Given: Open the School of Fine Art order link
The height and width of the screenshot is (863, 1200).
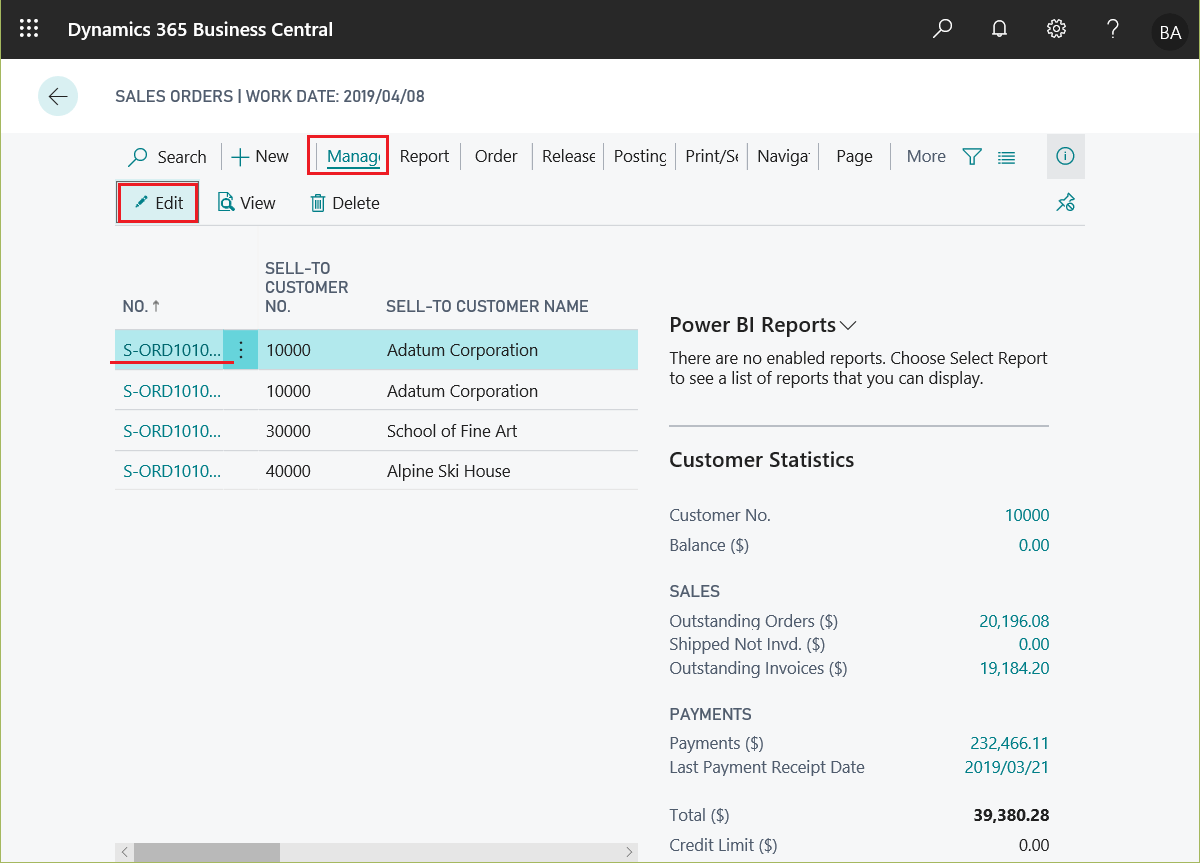Looking at the screenshot, I should pos(172,431).
